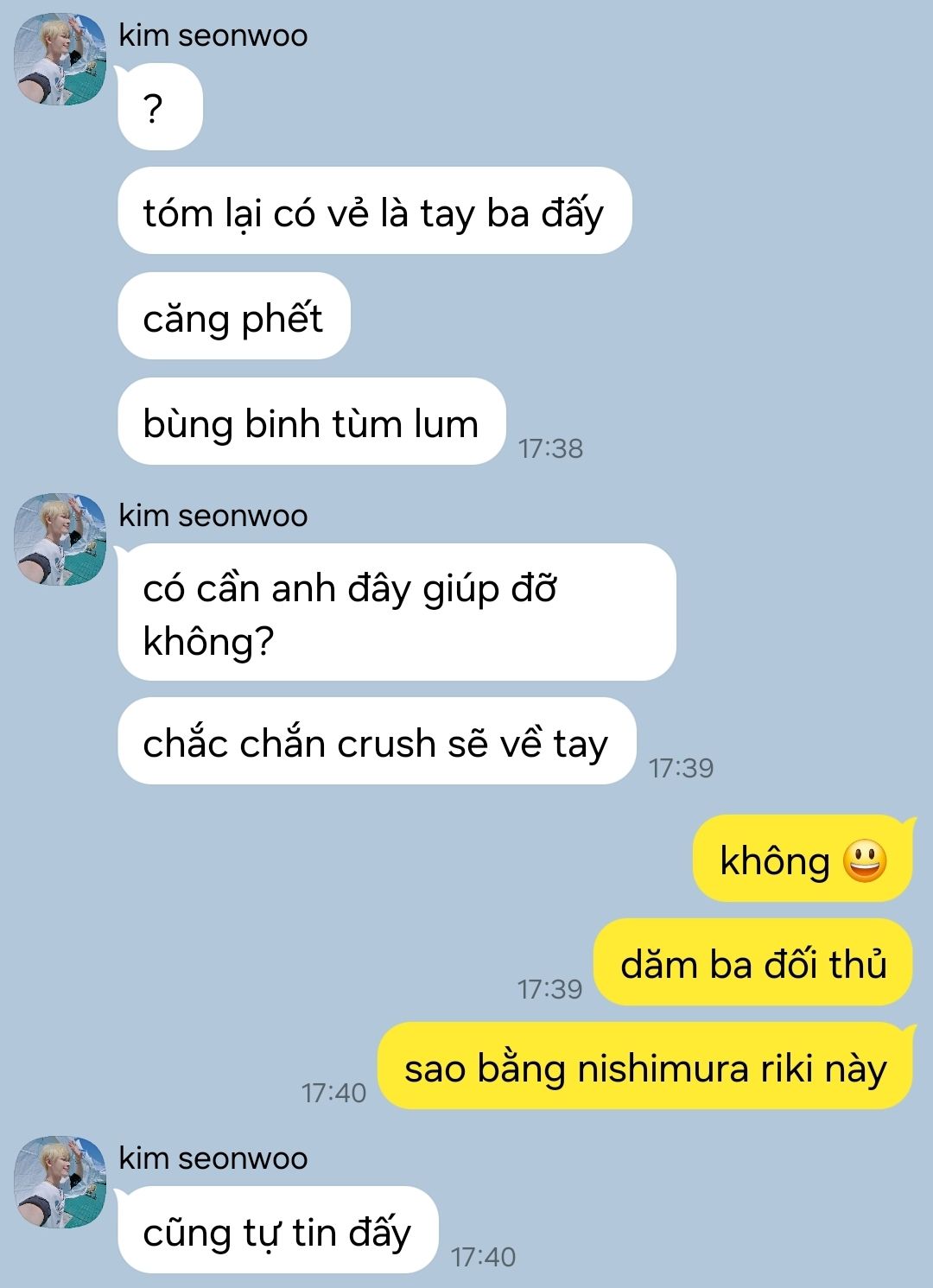933x1288 pixels.
Task: Select the "?" message bubble
Action: (x=160, y=107)
